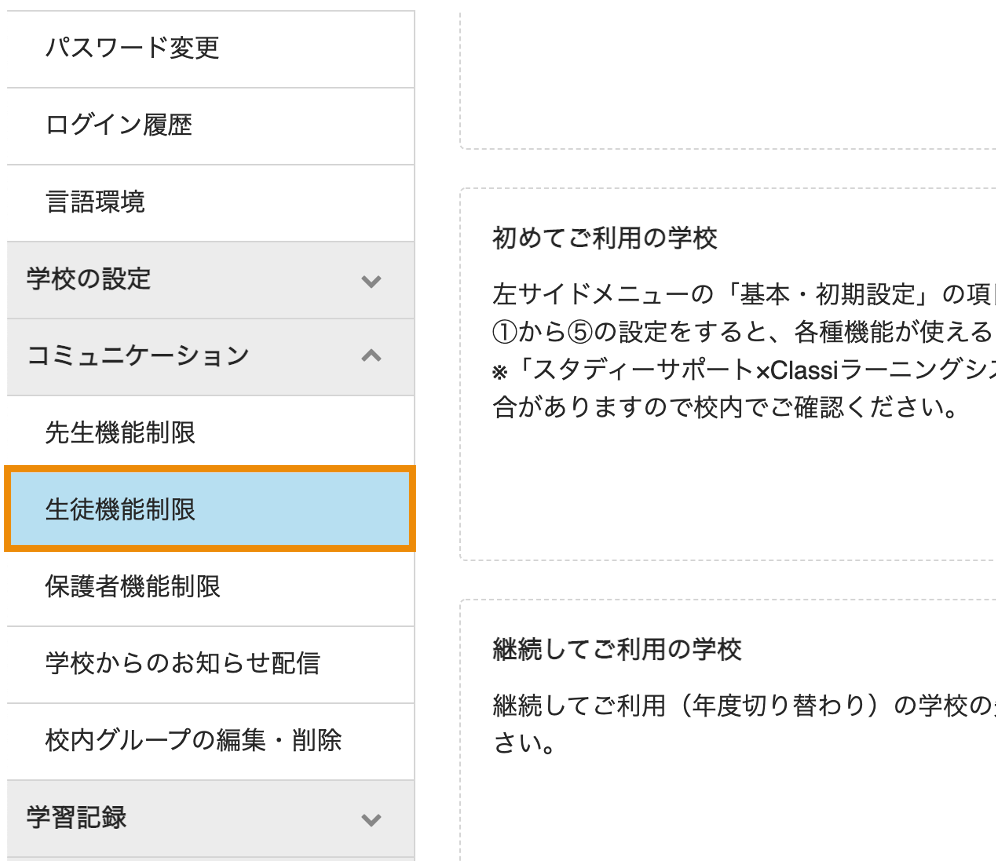Click the 学習記録 section header
This screenshot has height=866, width=996.
[x=210, y=818]
